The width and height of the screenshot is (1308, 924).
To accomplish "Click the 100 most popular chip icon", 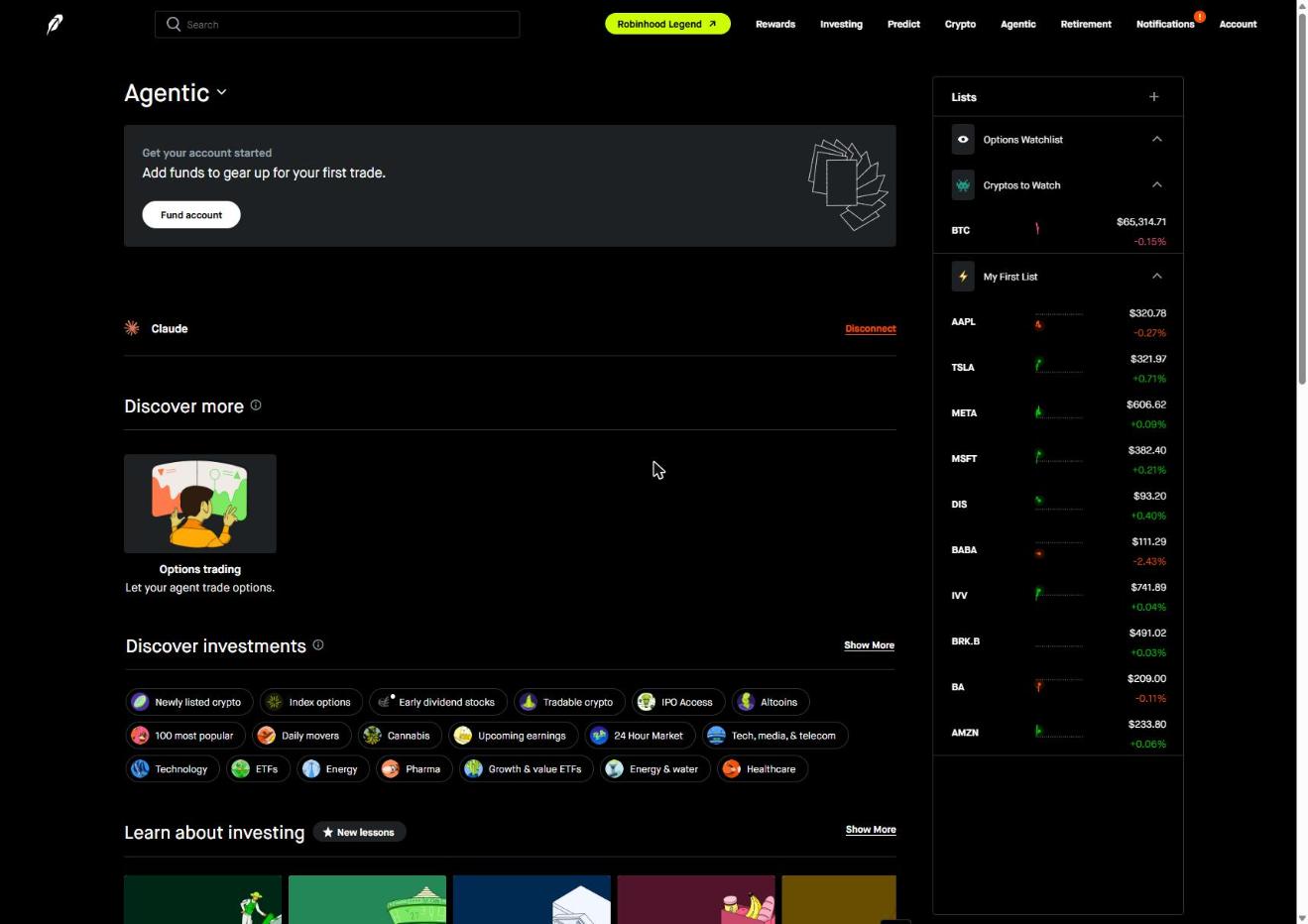I will click(x=140, y=736).
